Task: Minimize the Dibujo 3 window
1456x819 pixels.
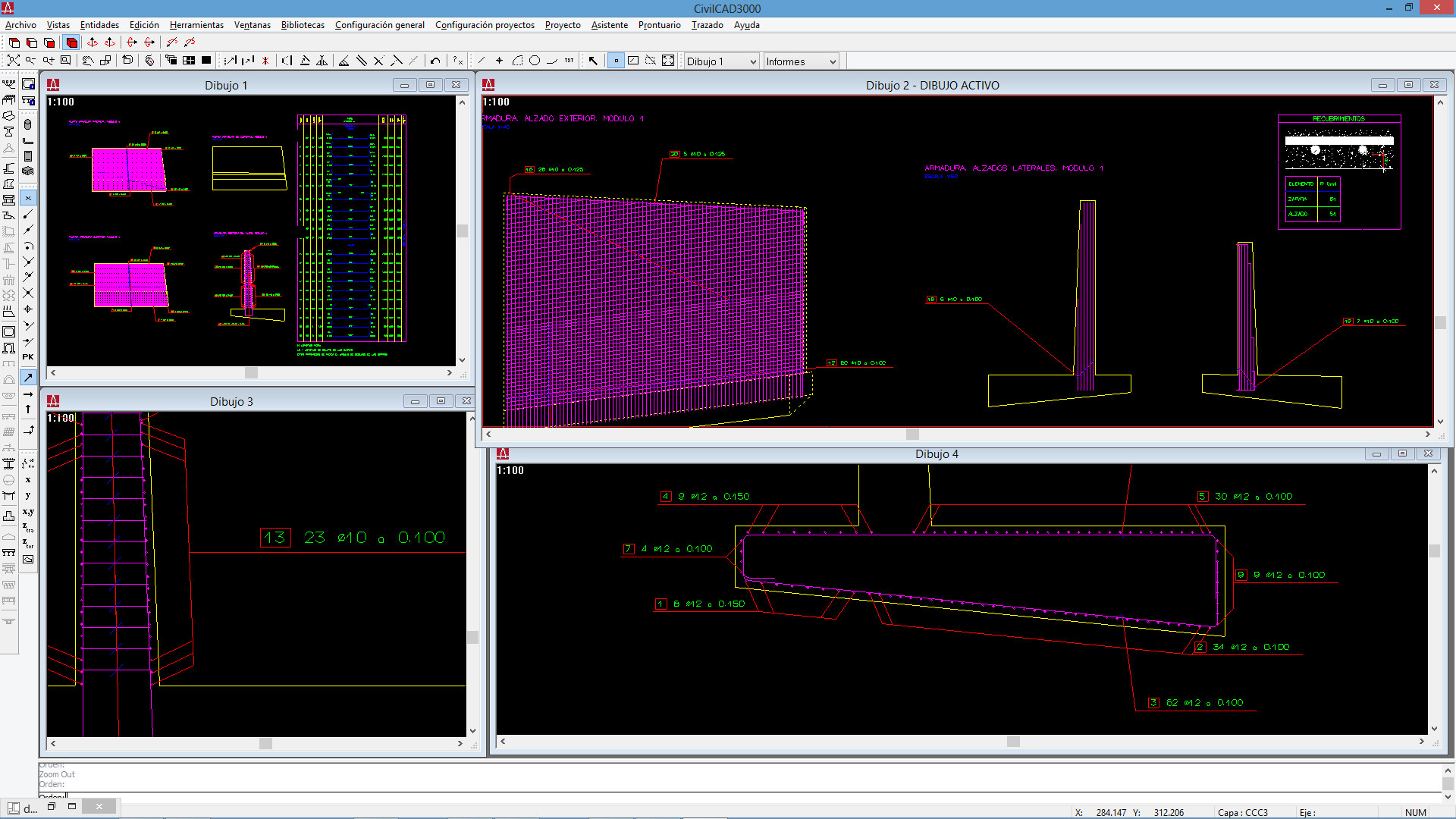Action: pyautogui.click(x=415, y=401)
